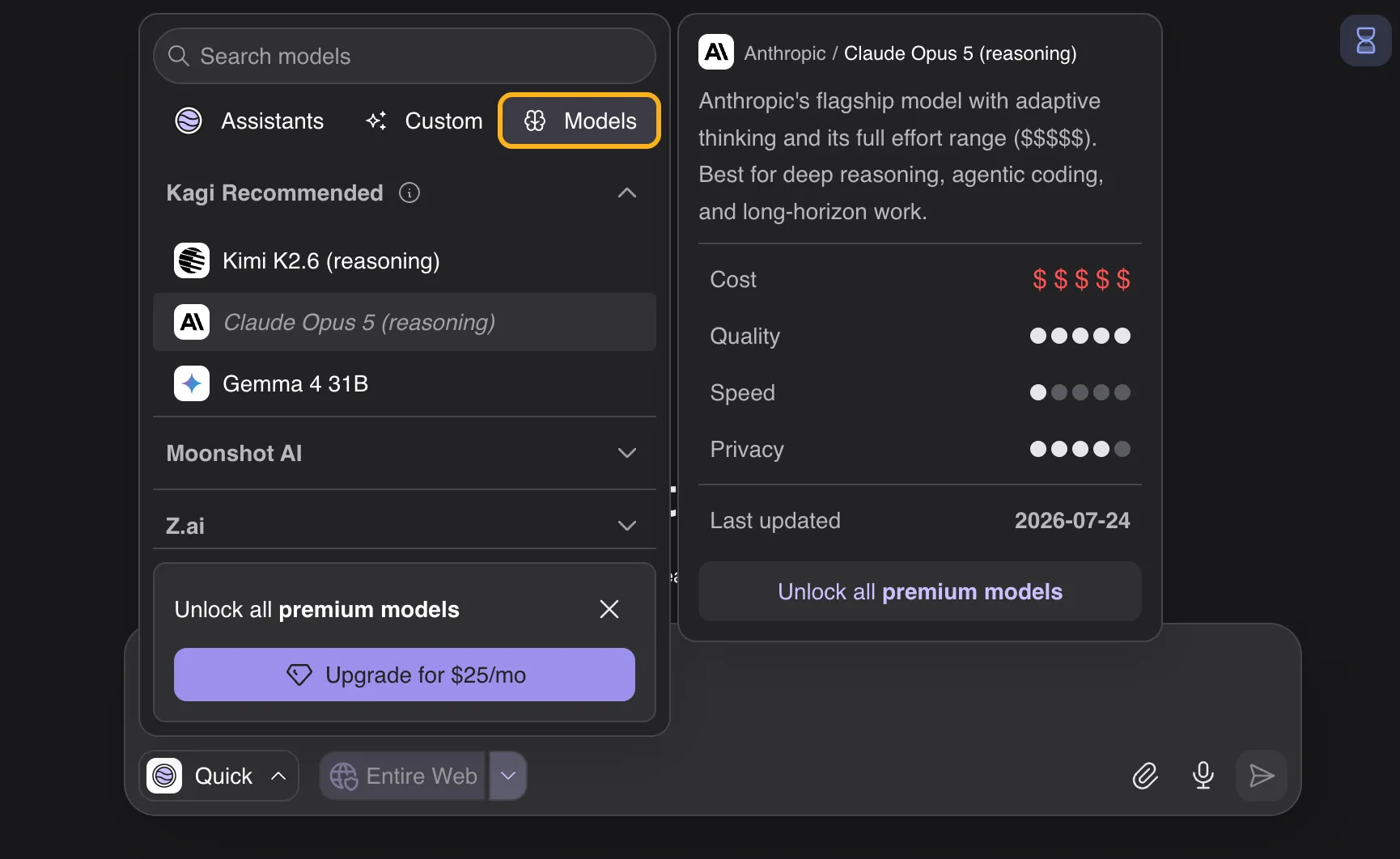
Task: Click Upgrade for $25/mo button
Action: [405, 675]
